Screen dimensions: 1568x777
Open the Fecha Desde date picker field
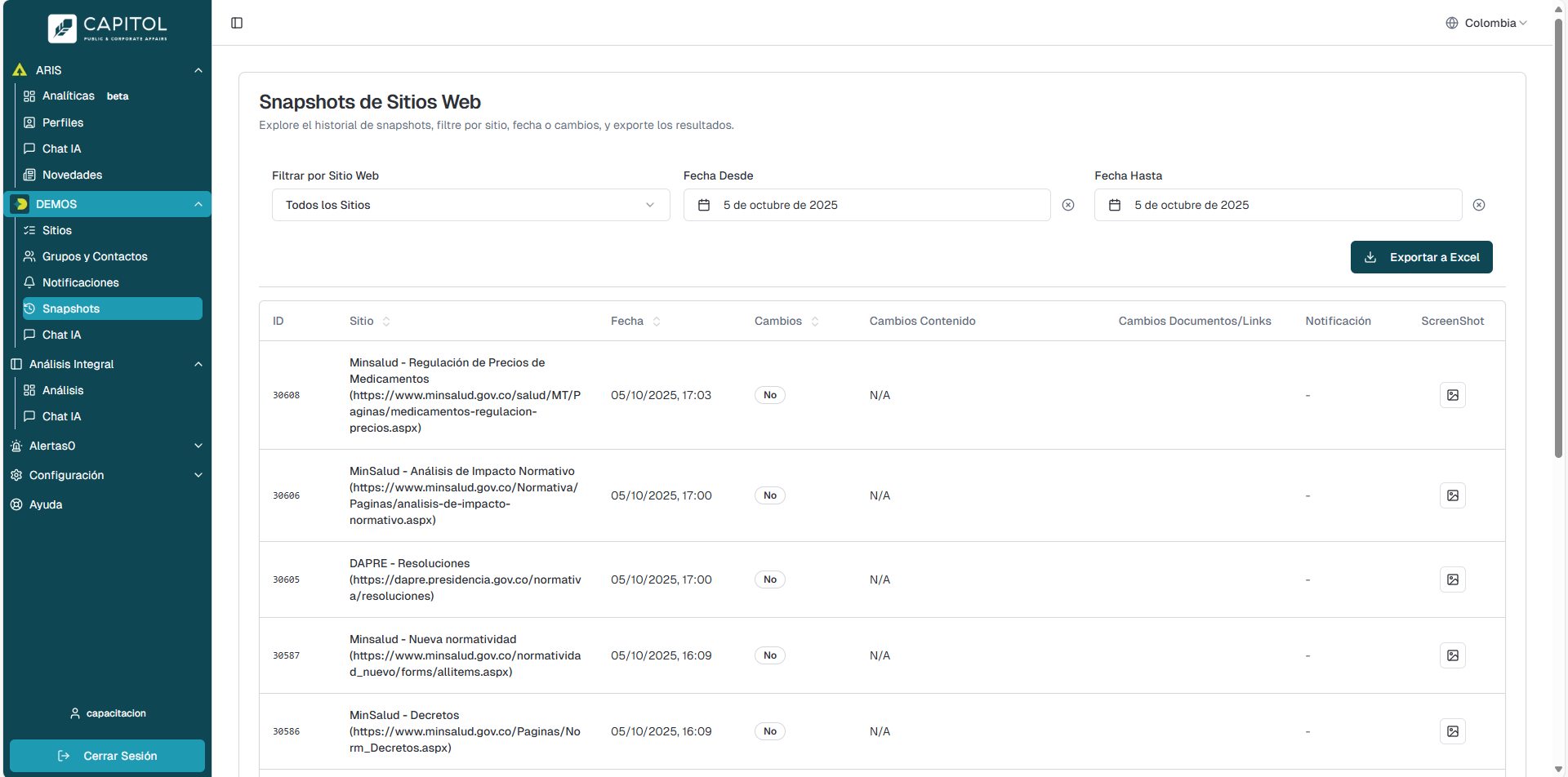(866, 205)
